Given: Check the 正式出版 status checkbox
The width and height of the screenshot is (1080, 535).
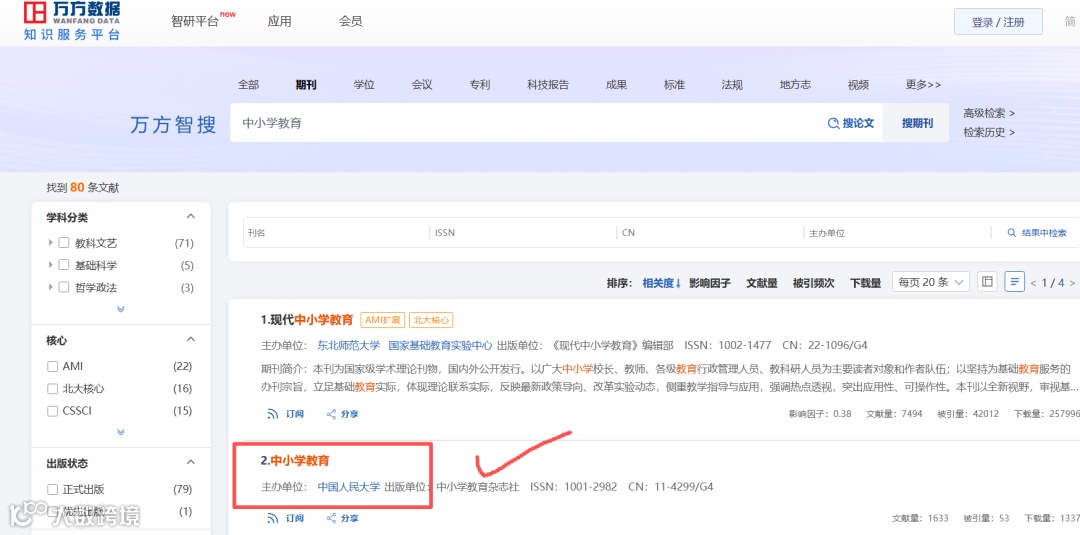Looking at the screenshot, I should [x=52, y=490].
